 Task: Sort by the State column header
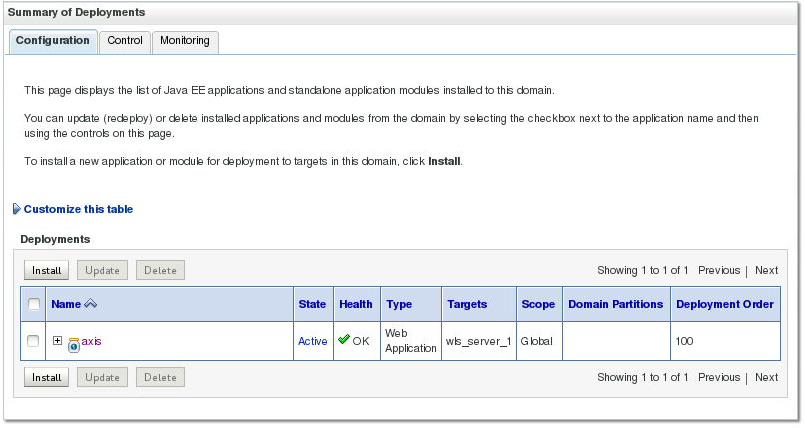(312, 304)
